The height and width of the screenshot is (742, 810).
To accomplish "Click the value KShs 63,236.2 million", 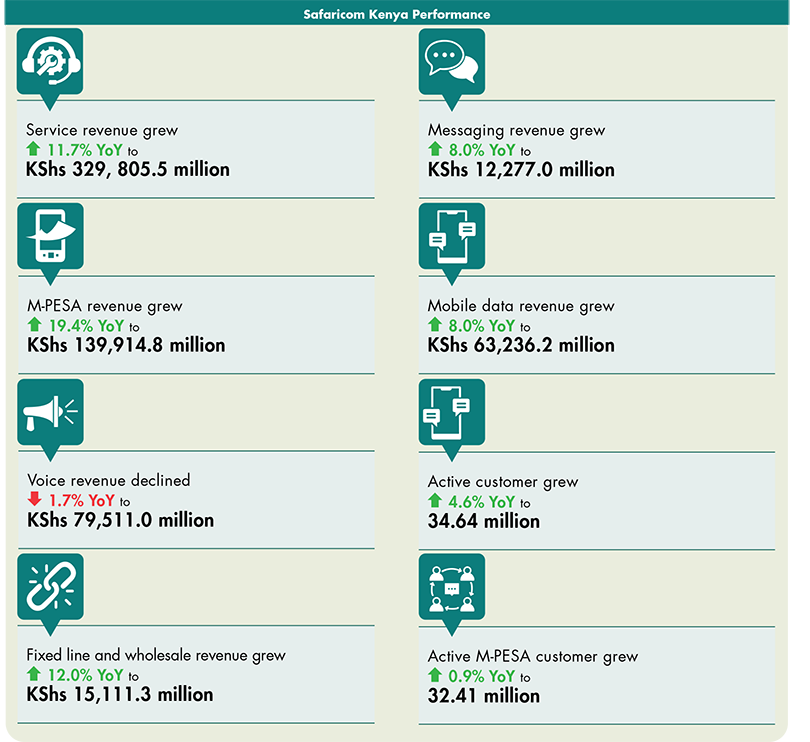I will point(521,345).
